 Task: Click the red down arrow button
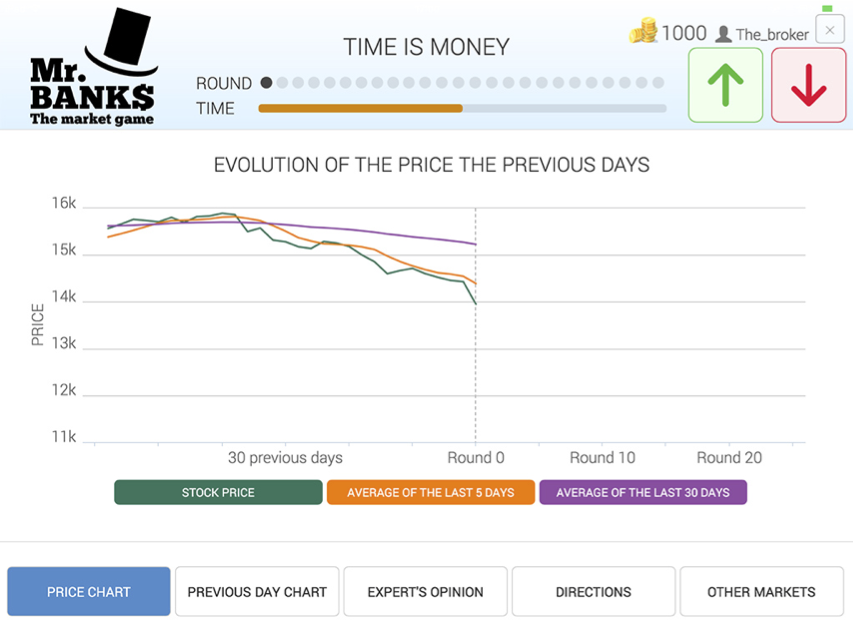click(808, 86)
